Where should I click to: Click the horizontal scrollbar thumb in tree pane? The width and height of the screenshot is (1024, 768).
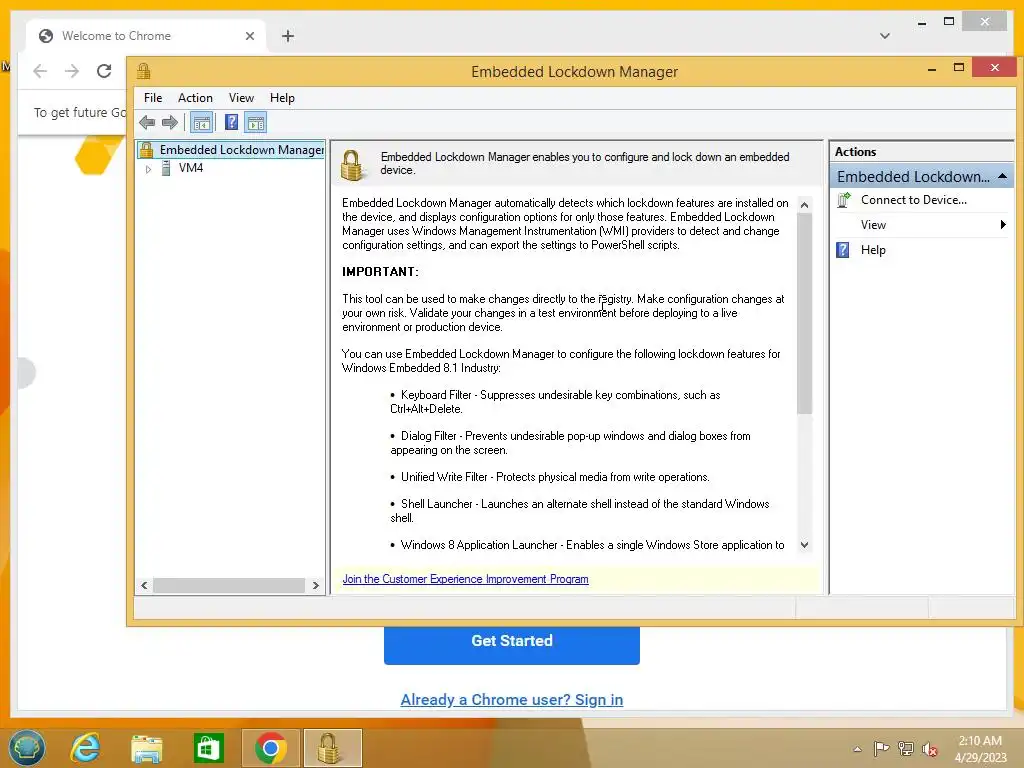point(229,585)
